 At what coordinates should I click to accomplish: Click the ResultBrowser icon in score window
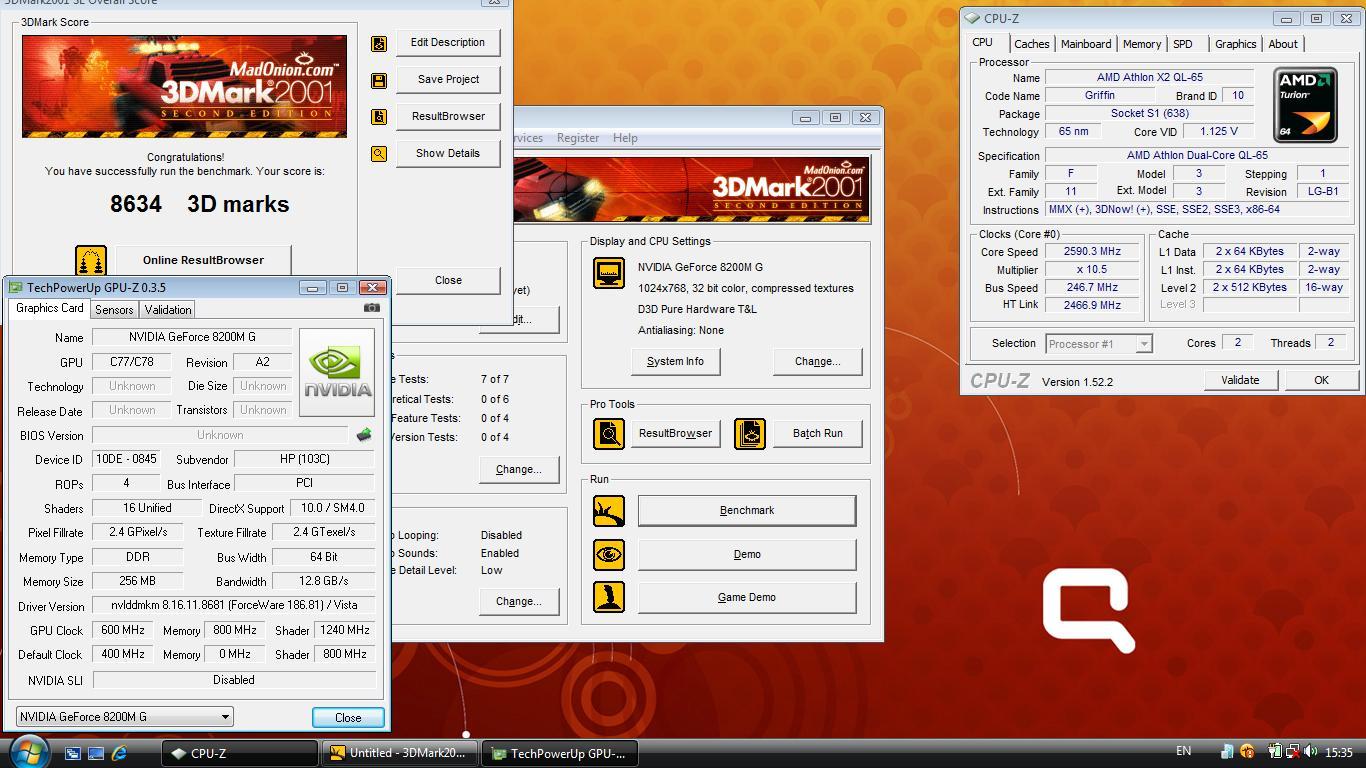379,117
